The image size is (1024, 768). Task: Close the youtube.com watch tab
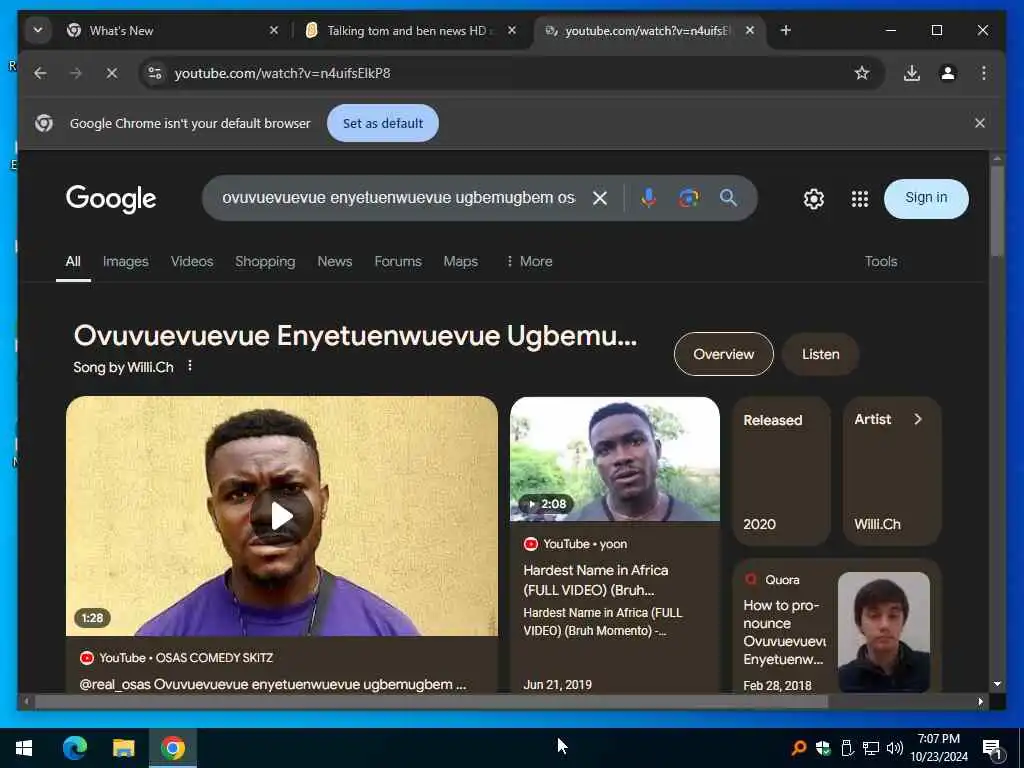(x=750, y=30)
